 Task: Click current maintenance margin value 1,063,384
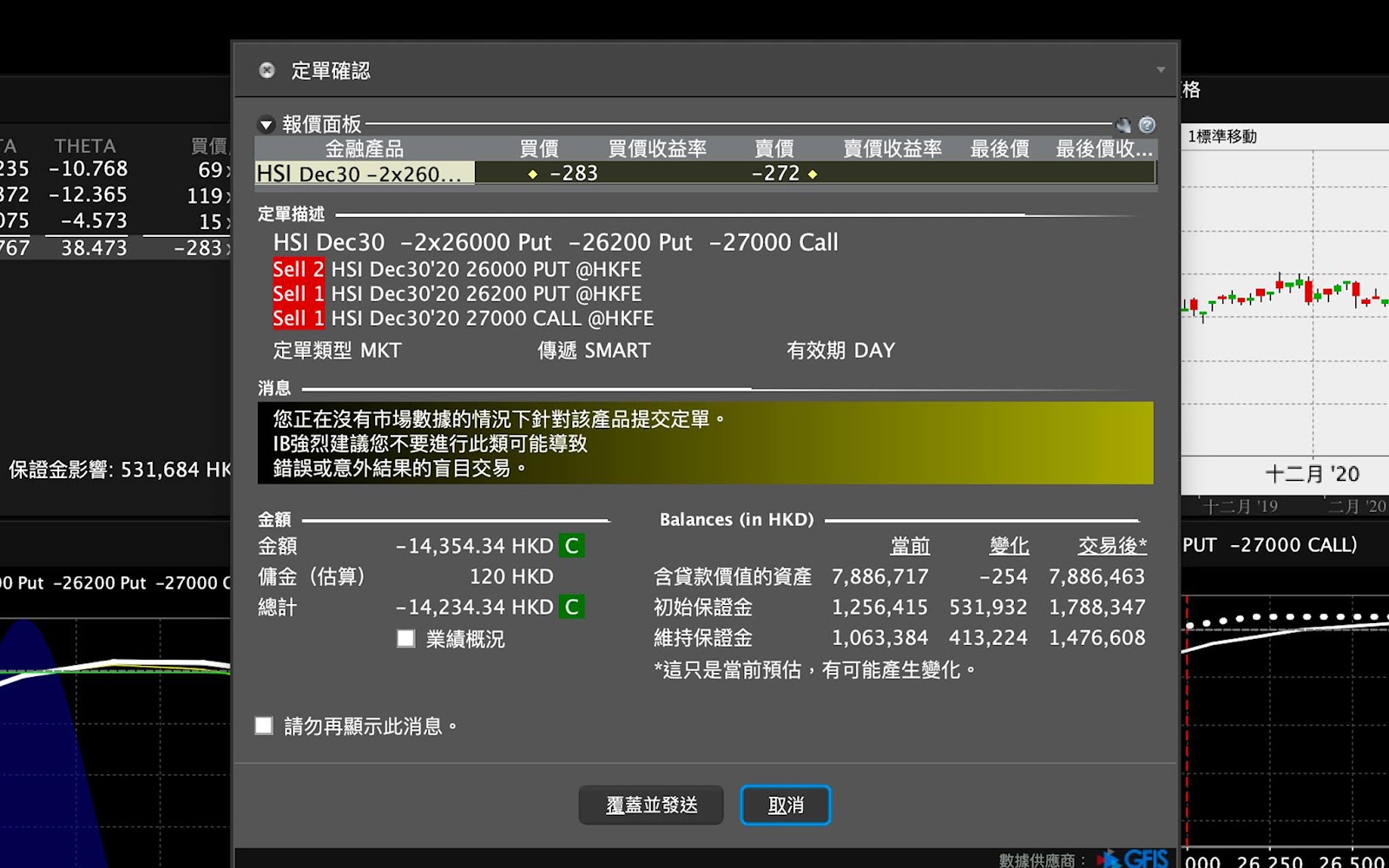(x=880, y=637)
